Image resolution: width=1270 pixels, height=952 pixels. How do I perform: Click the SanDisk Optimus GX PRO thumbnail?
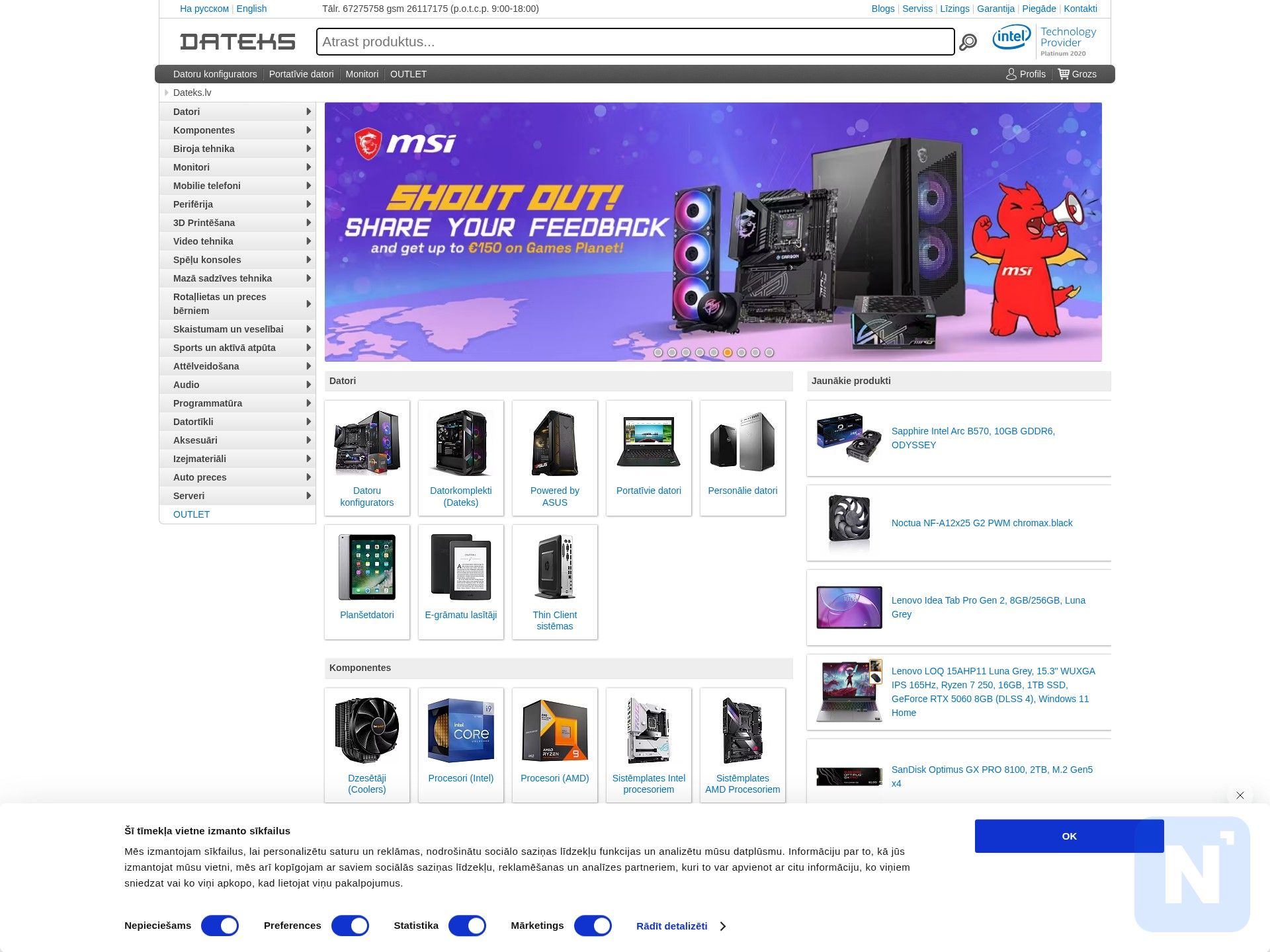click(x=849, y=776)
